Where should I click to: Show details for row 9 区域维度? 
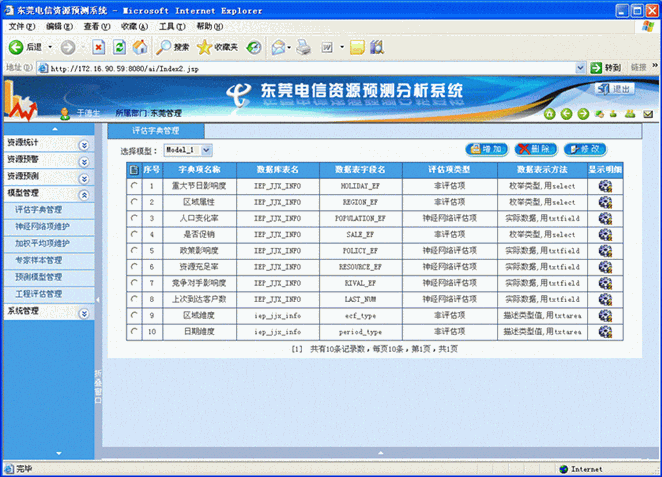(605, 316)
